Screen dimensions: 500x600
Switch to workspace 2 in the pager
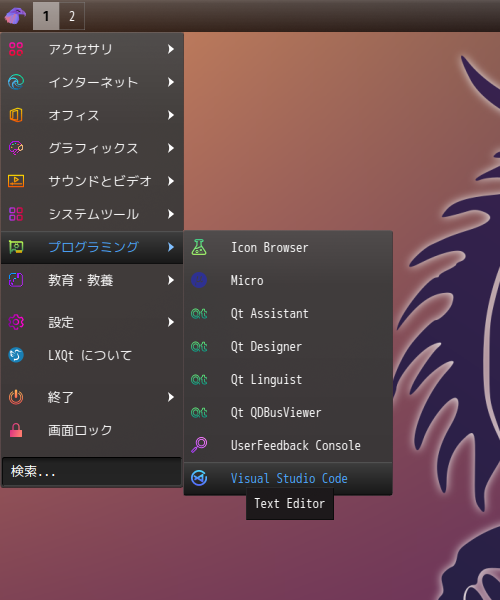coord(72,16)
